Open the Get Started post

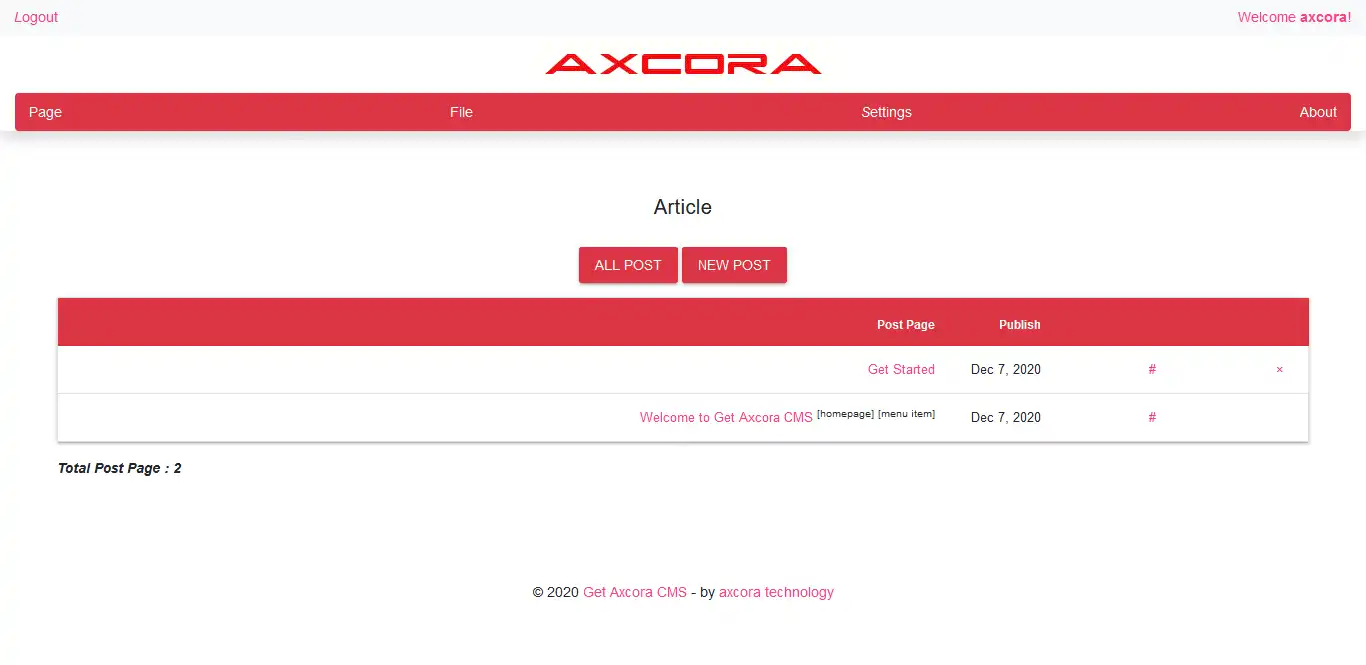tap(901, 369)
